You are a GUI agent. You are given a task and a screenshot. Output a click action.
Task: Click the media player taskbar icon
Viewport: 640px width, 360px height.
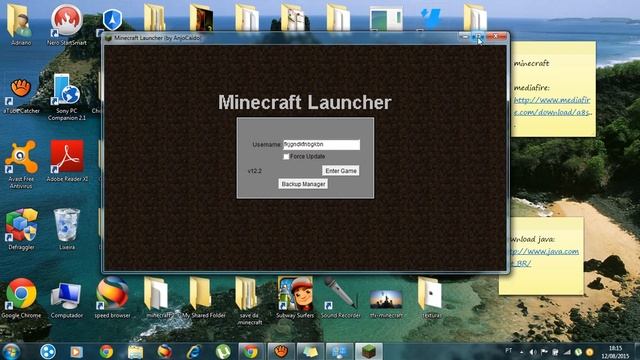(76, 351)
